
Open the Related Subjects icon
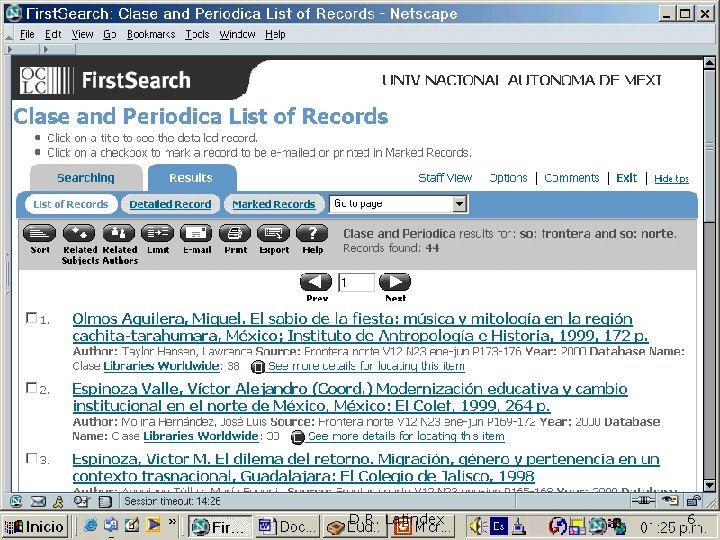(x=79, y=233)
